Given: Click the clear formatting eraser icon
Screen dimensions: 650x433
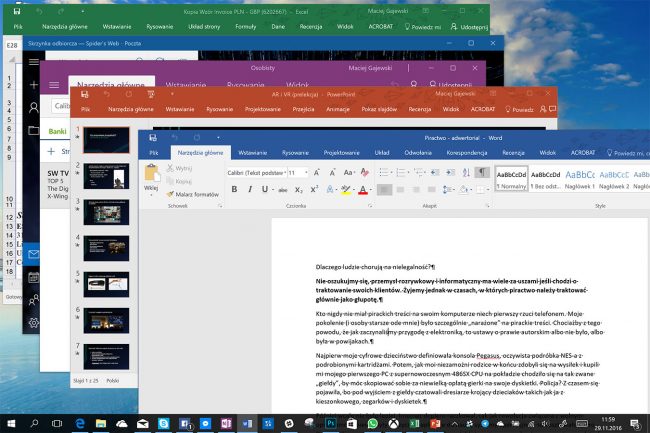Looking at the screenshot, I should point(365,172).
